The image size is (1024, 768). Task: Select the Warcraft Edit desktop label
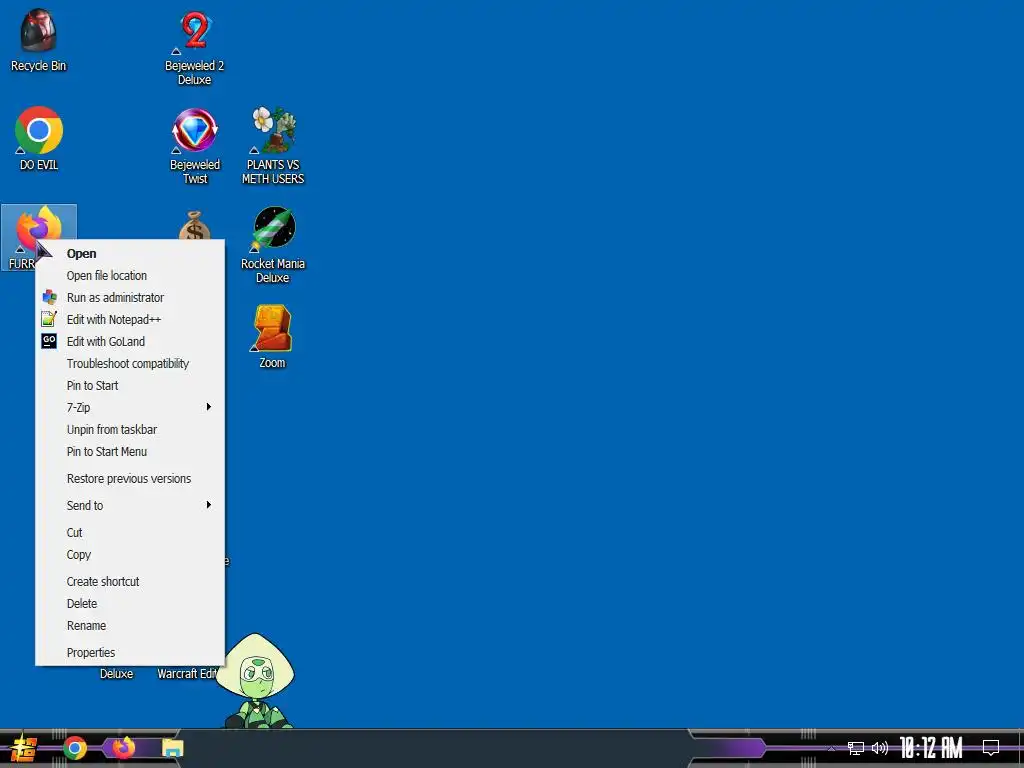pyautogui.click(x=187, y=674)
